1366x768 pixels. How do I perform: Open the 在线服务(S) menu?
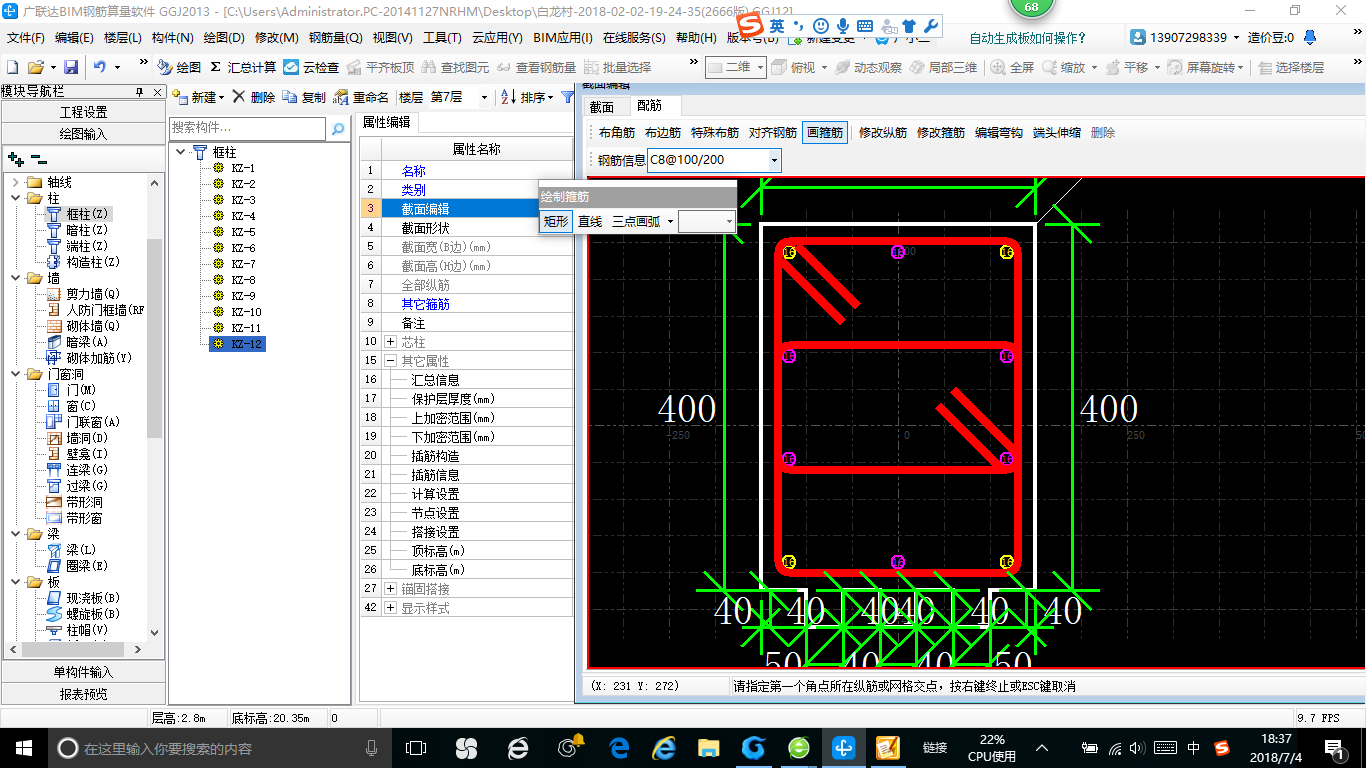[634, 38]
